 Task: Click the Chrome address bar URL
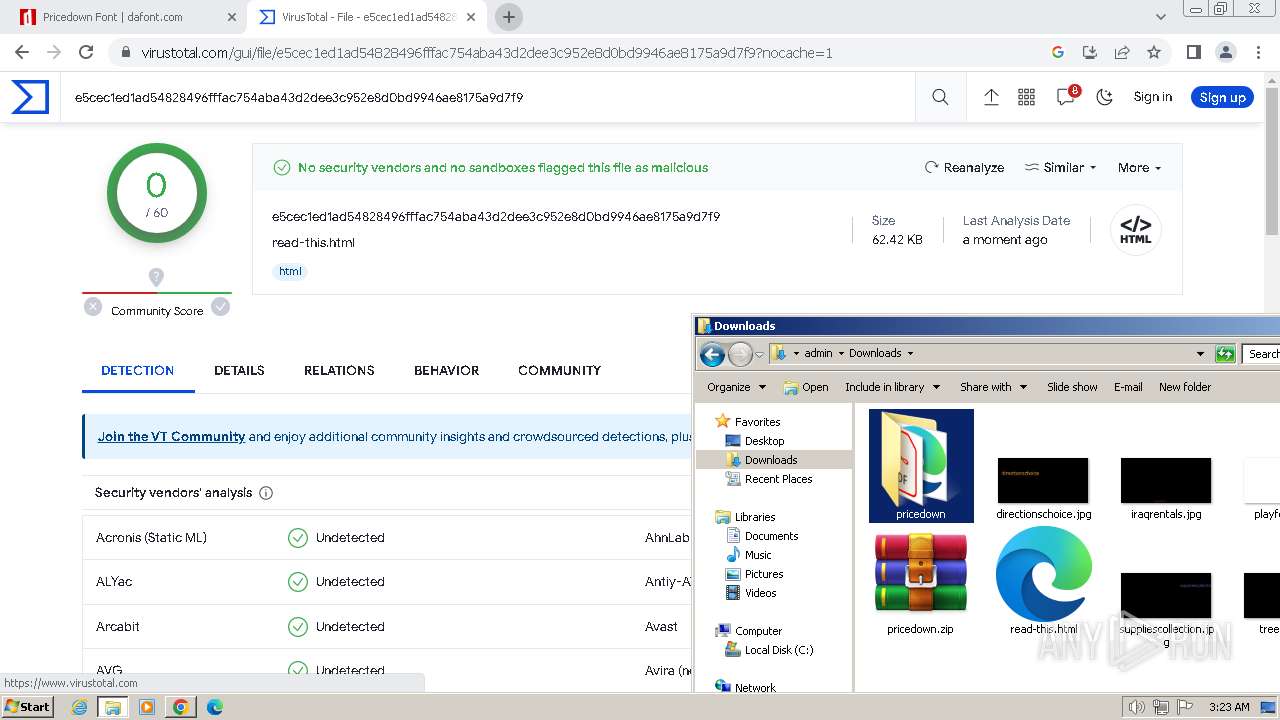pos(486,53)
